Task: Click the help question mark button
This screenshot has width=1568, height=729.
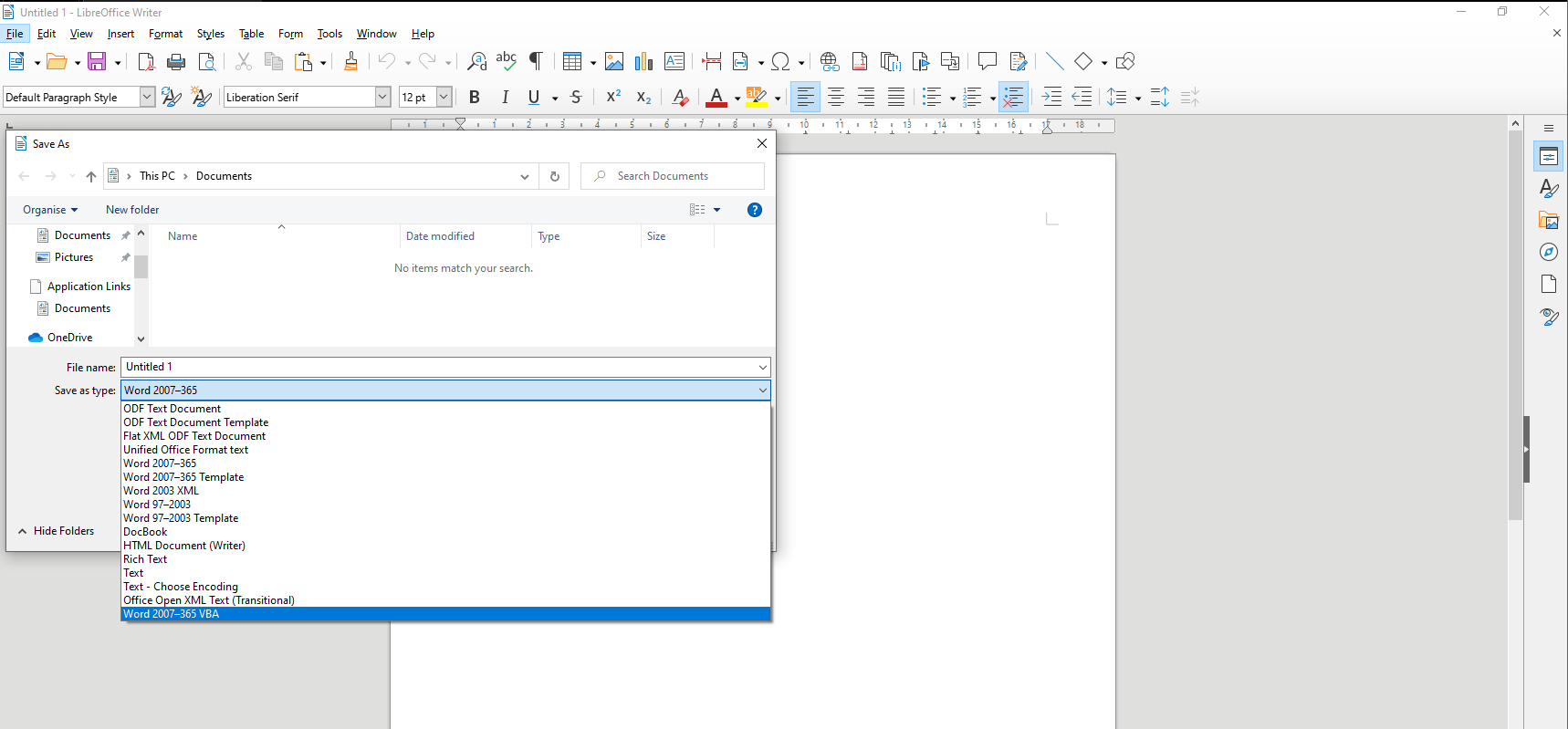Action: tap(755, 210)
